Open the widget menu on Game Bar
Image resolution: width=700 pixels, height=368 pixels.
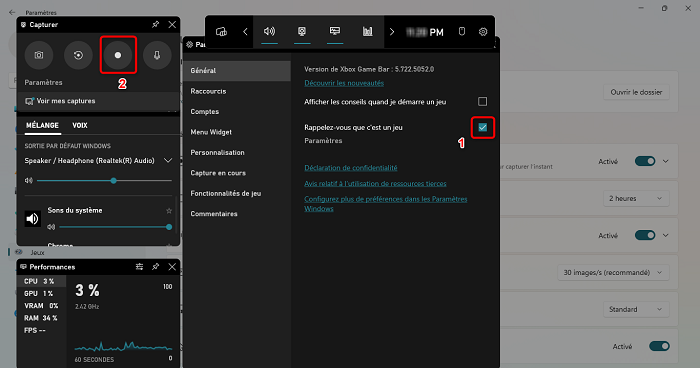(x=221, y=32)
